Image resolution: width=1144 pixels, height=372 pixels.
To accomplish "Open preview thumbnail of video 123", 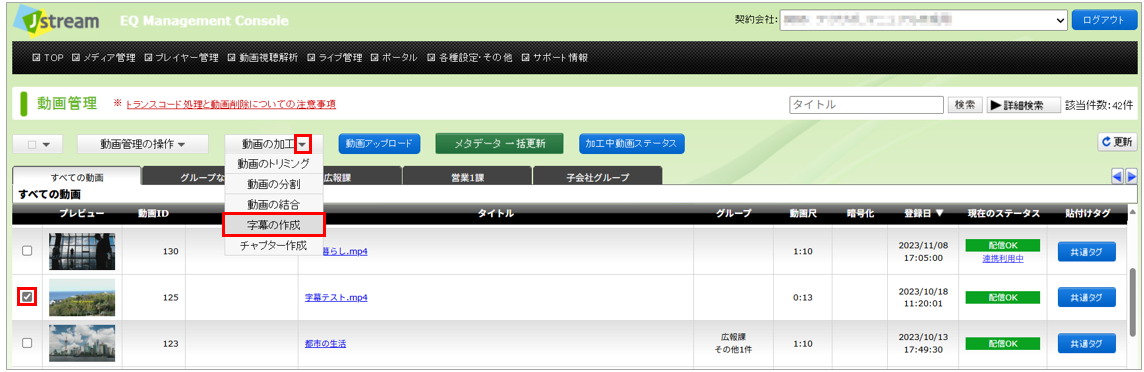I will (82, 343).
